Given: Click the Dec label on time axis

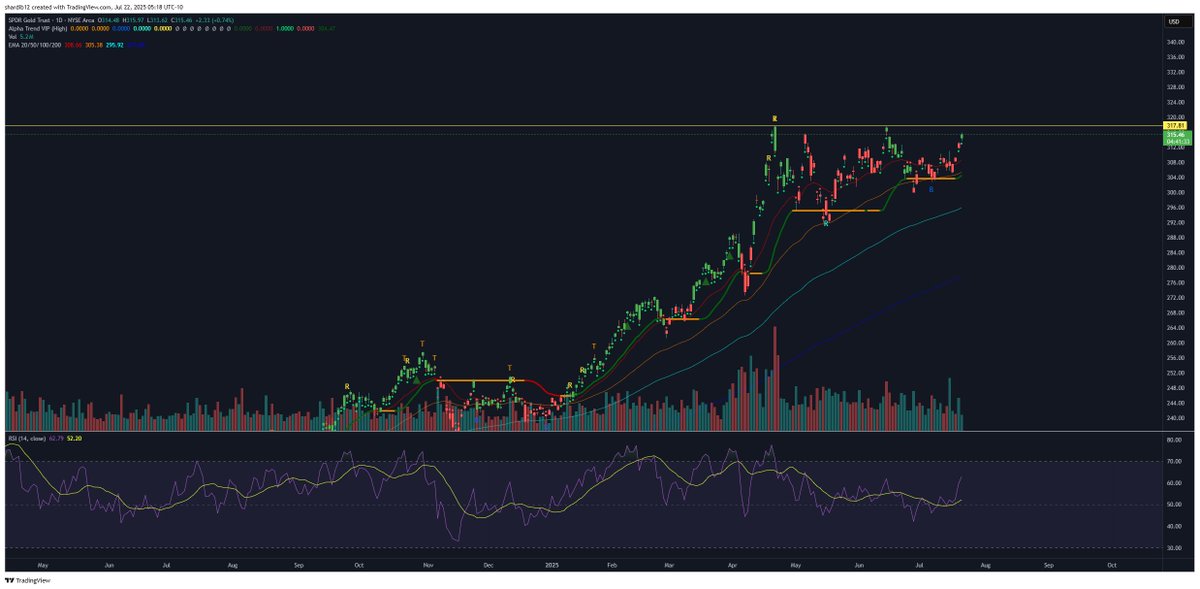Looking at the screenshot, I should (x=488, y=565).
